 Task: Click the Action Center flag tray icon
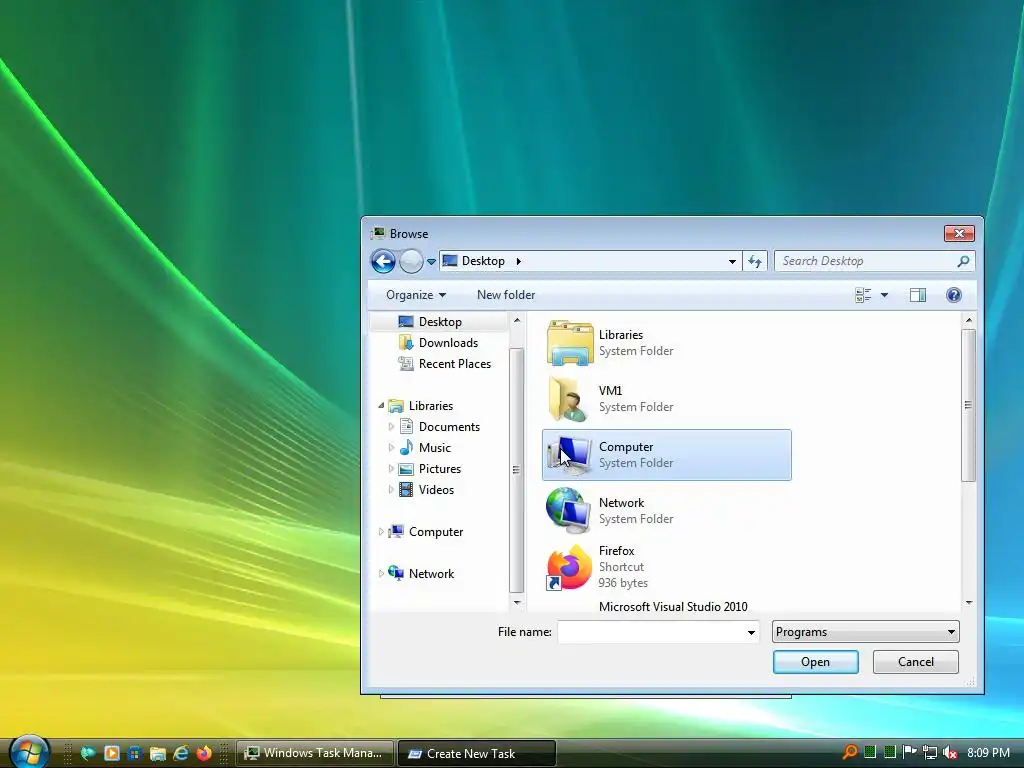pyautogui.click(x=909, y=752)
